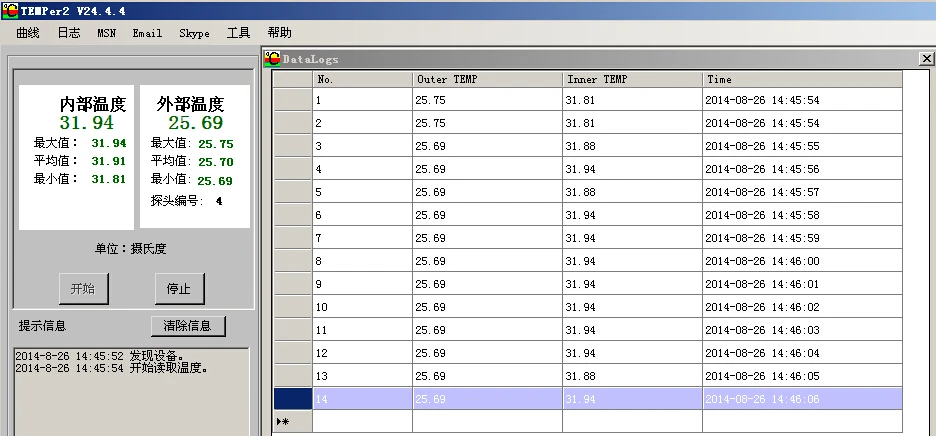
Task: Click Outer TEMP cell in row 1
Action: coord(487,100)
